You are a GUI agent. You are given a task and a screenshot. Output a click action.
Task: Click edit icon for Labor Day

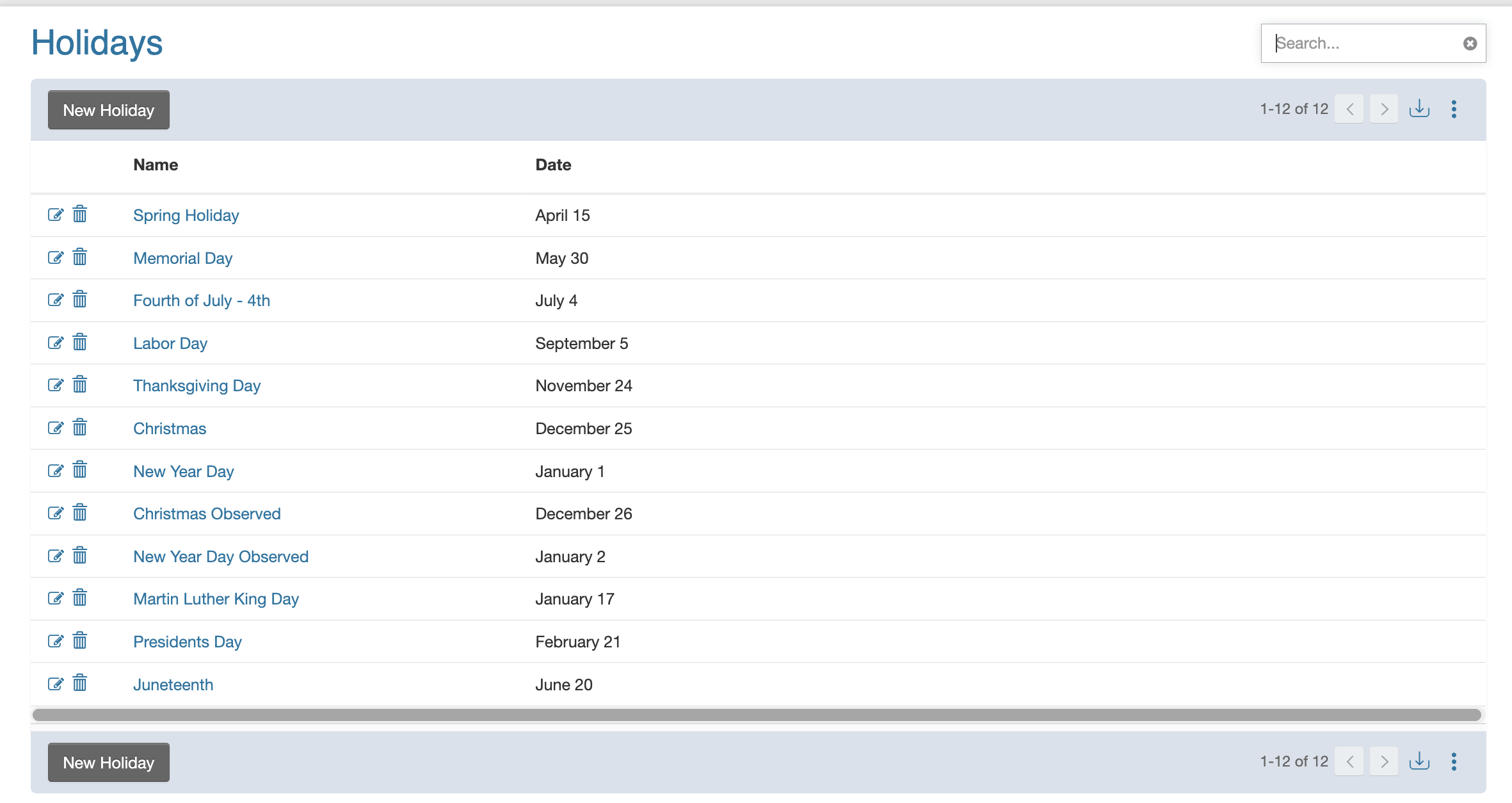click(x=56, y=343)
